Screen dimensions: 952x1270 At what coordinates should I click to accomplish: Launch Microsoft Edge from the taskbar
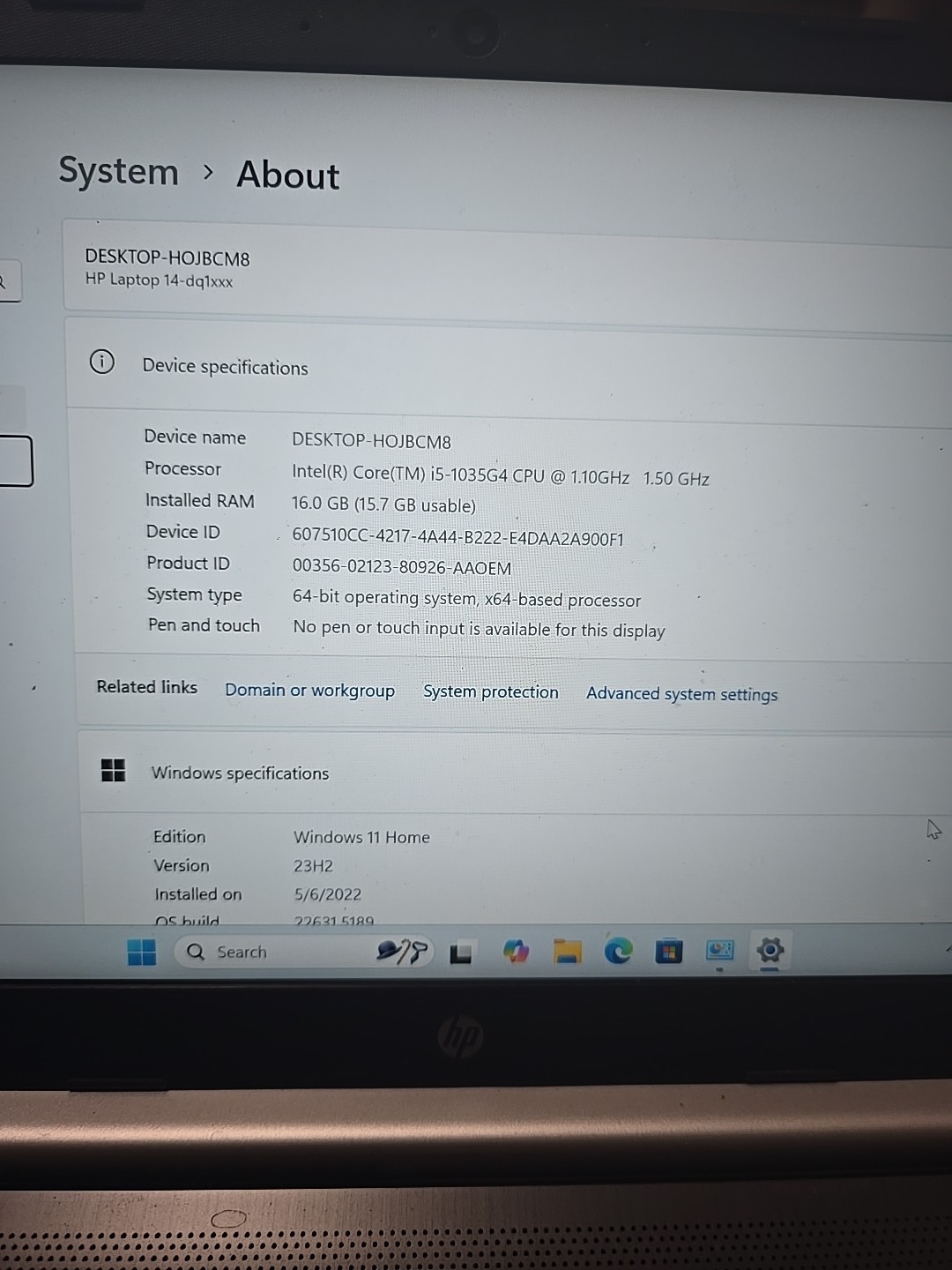pos(618,951)
